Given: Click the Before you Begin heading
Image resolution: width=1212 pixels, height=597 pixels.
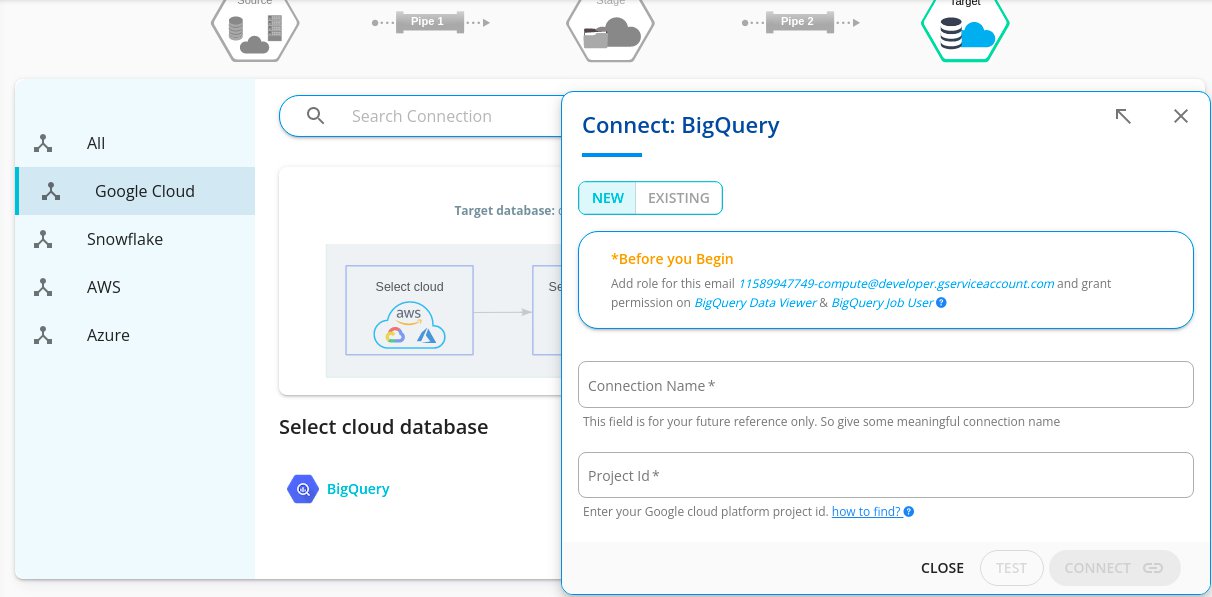Looking at the screenshot, I should click(x=672, y=259).
